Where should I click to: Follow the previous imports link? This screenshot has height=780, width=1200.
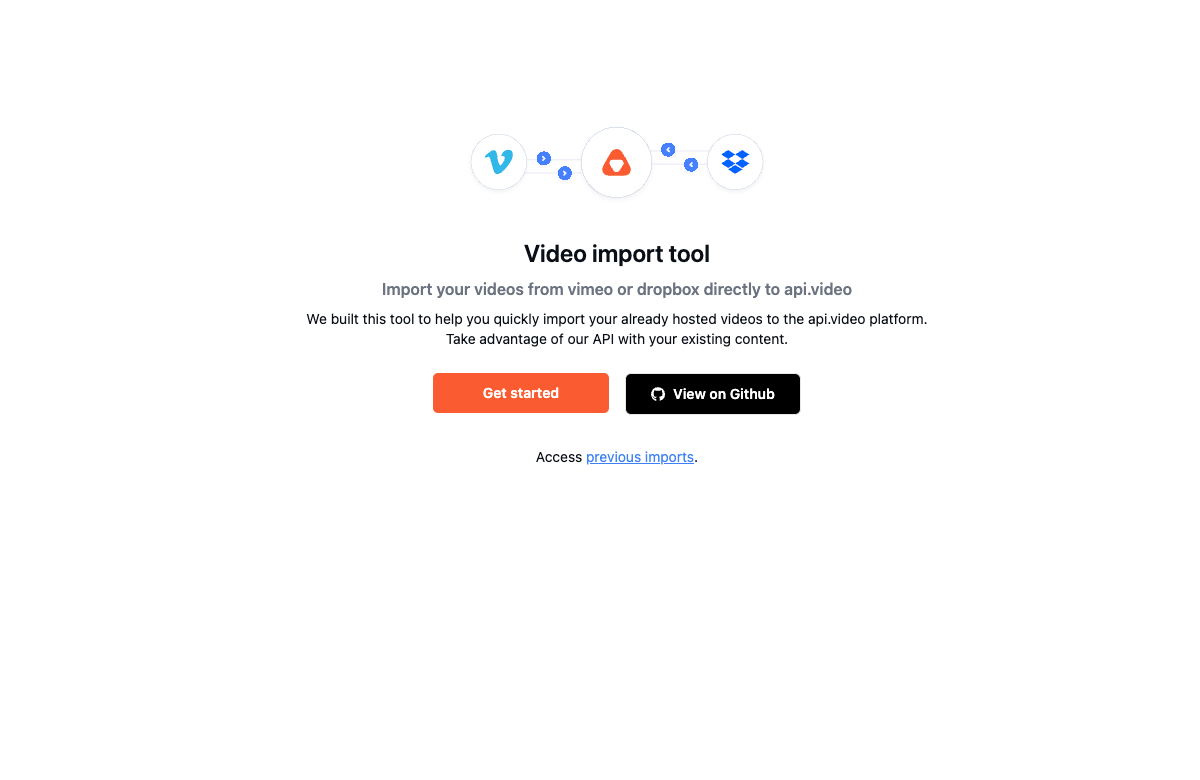pyautogui.click(x=640, y=457)
